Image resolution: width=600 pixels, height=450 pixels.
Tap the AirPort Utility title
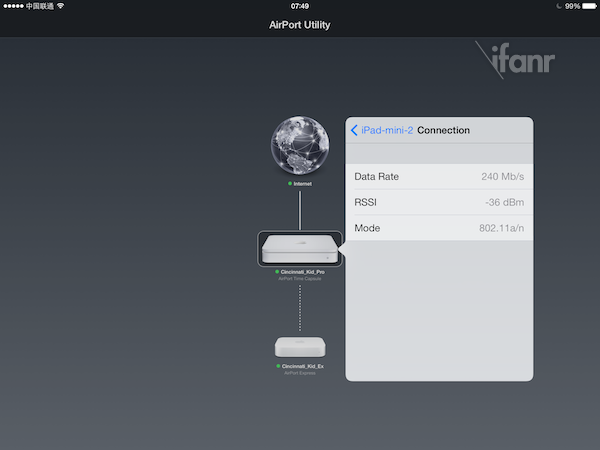(299, 24)
